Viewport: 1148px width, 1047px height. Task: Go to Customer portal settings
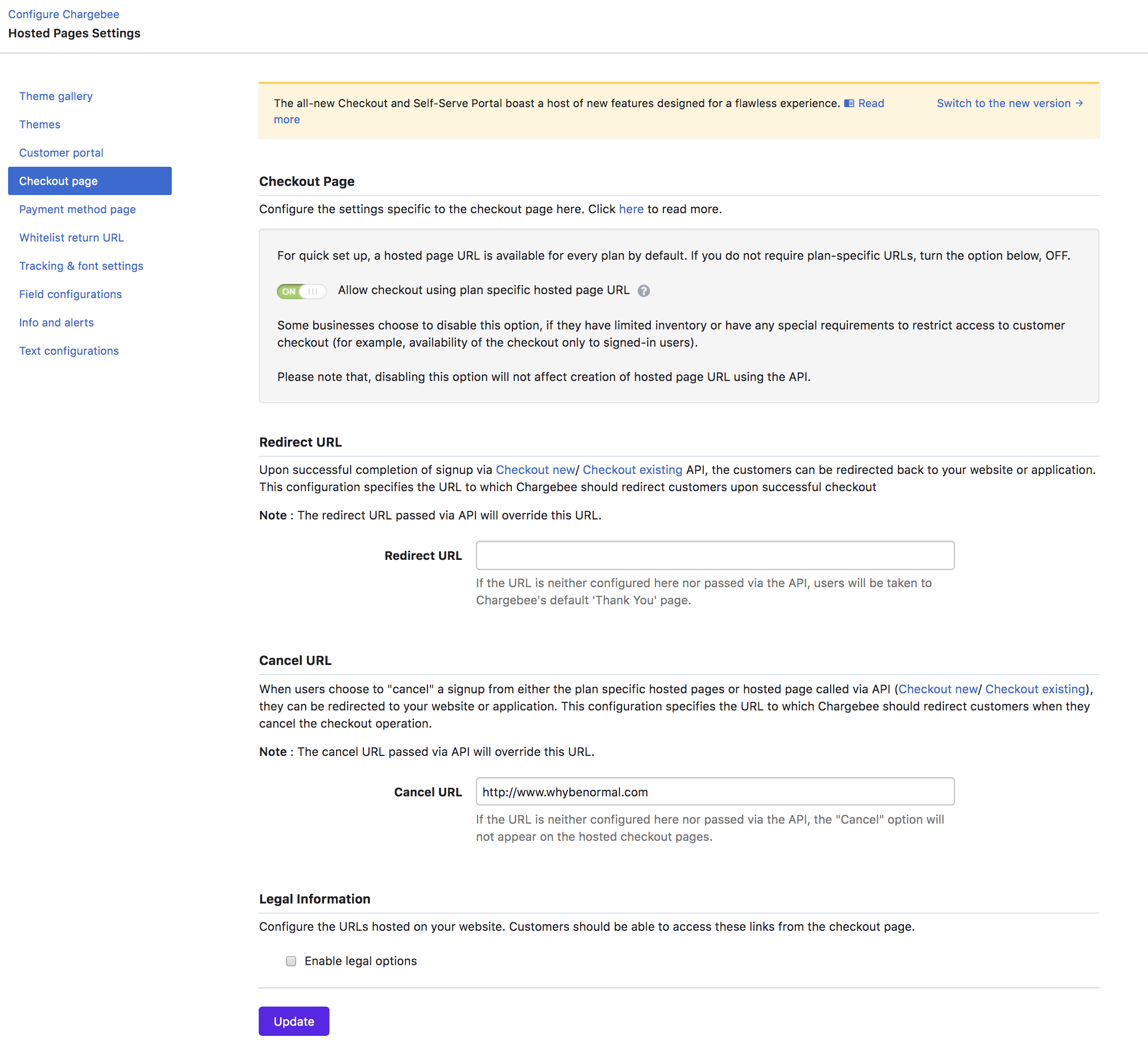[x=62, y=153]
